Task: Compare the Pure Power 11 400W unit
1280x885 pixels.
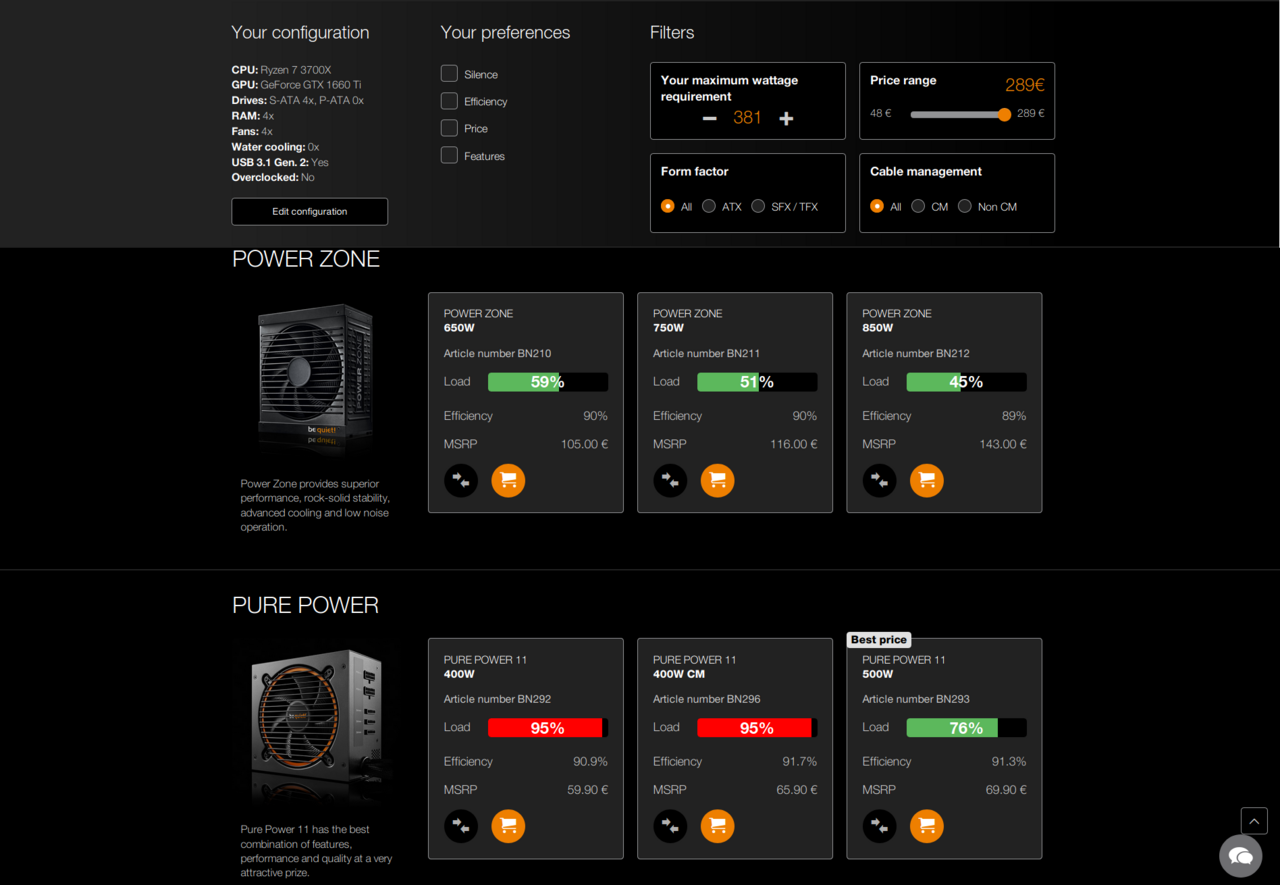Action: (x=461, y=826)
